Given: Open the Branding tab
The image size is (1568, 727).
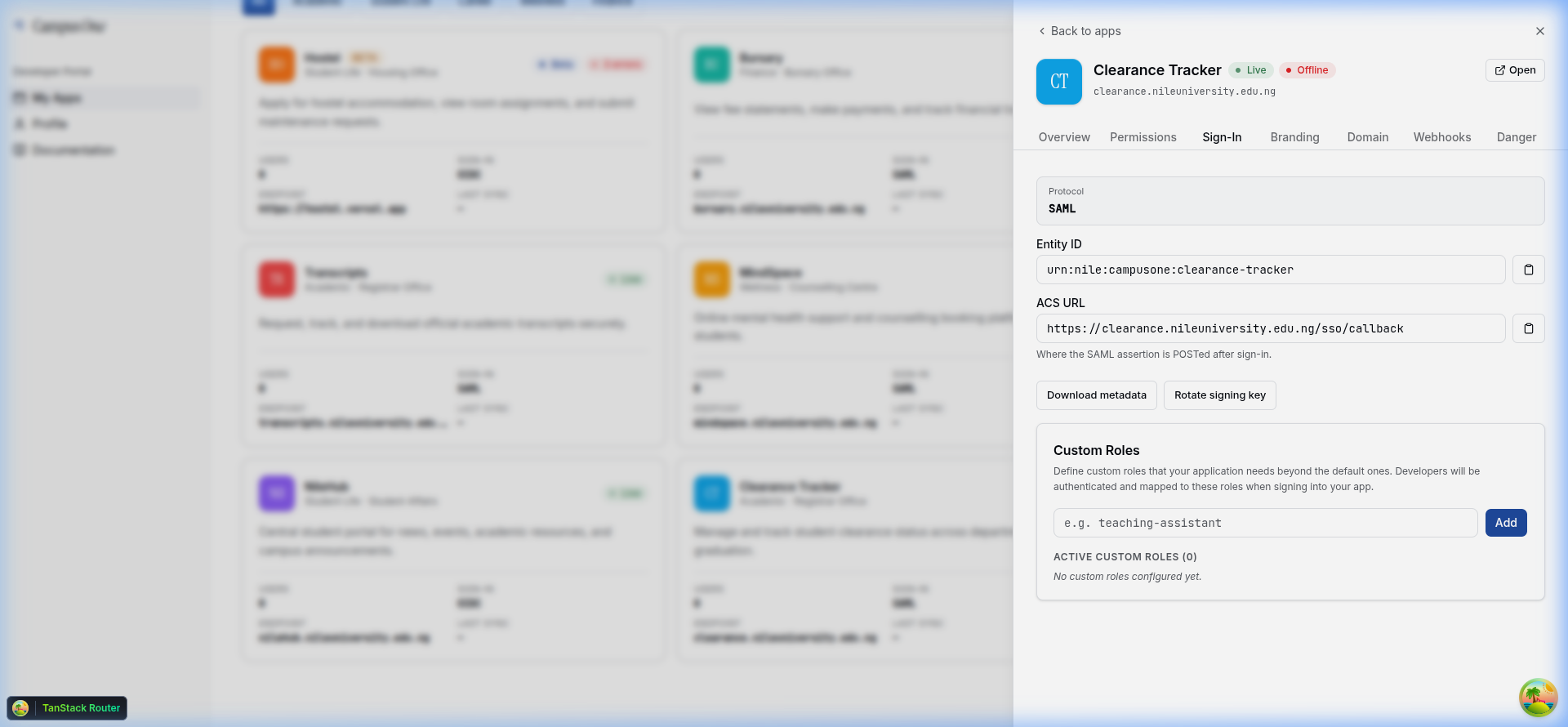Looking at the screenshot, I should click(1294, 137).
